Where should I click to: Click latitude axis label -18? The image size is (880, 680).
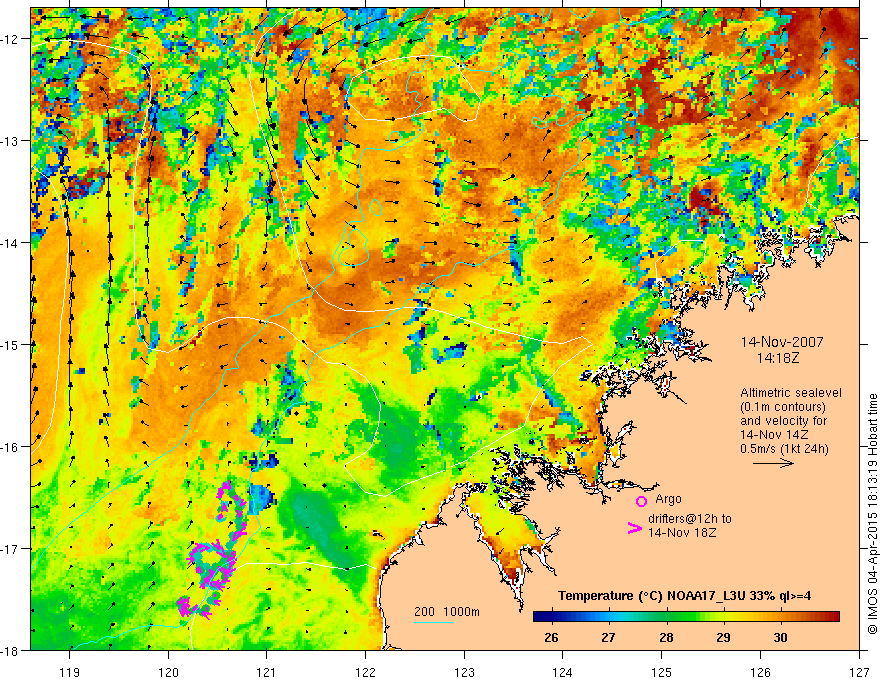pos(10,650)
